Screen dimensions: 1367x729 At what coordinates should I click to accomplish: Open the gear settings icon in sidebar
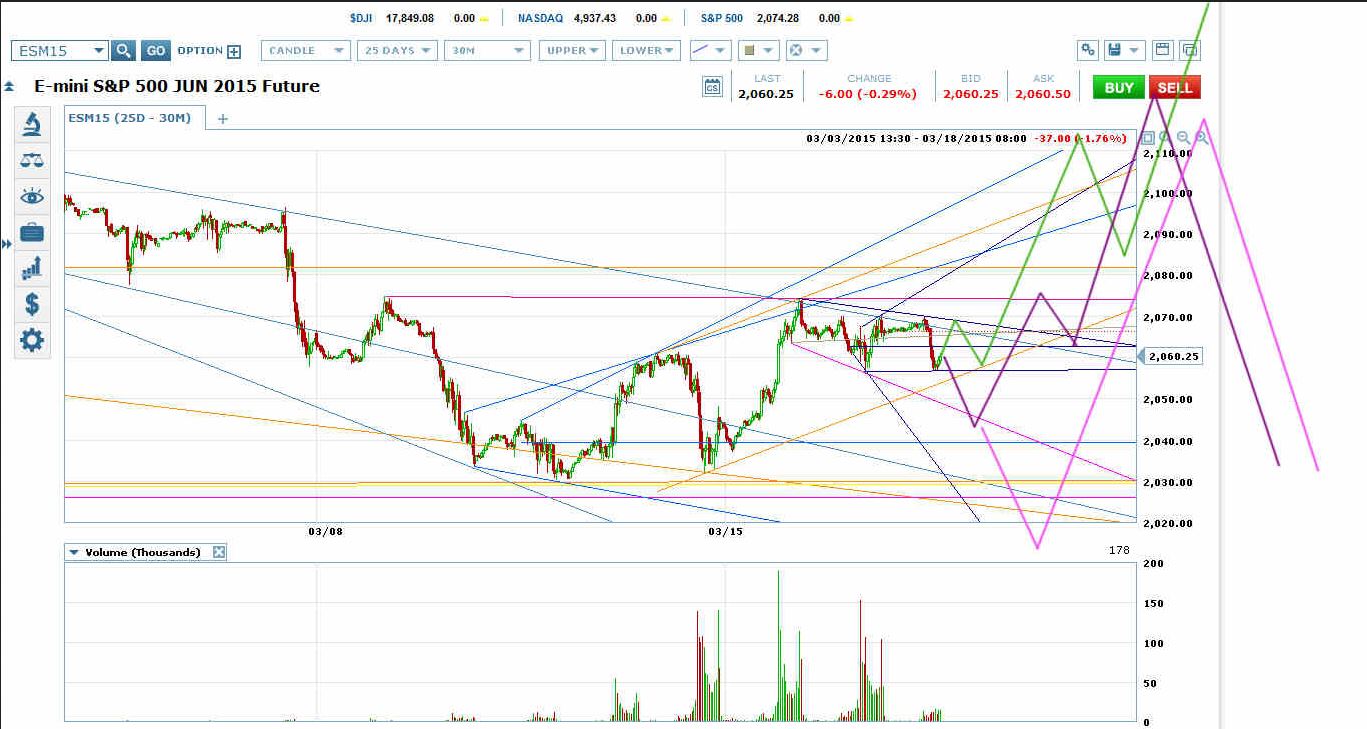point(32,341)
